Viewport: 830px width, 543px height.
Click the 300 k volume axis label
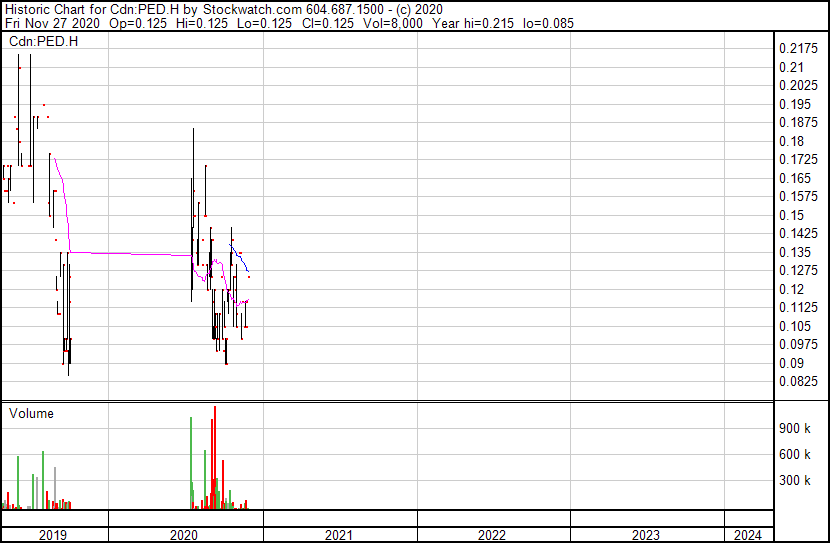coord(795,481)
